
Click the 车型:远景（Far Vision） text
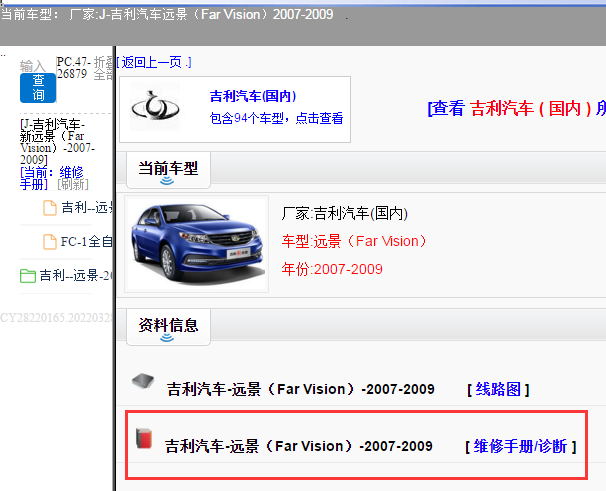coord(354,241)
